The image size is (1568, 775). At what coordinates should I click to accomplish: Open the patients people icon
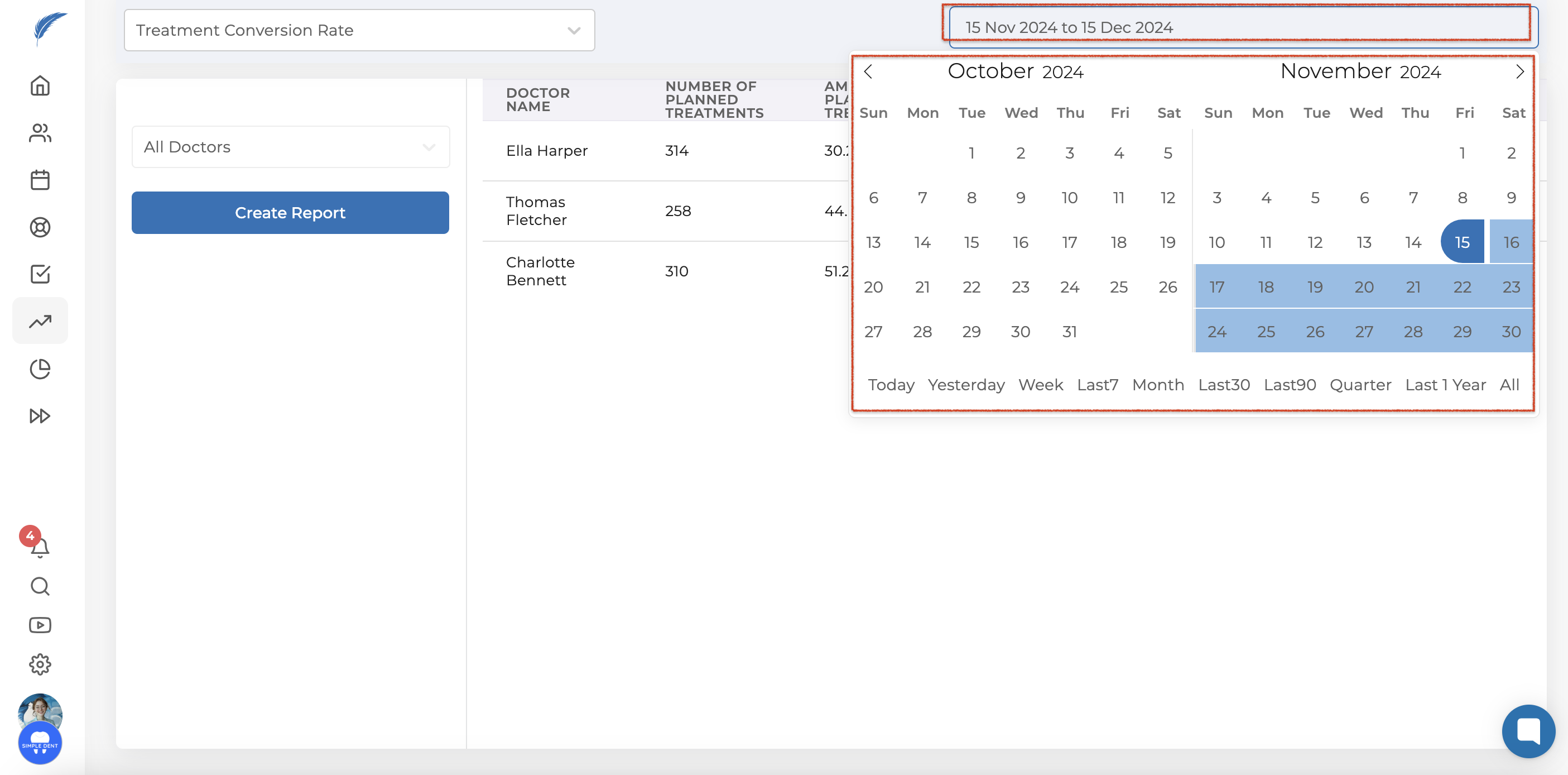[40, 133]
